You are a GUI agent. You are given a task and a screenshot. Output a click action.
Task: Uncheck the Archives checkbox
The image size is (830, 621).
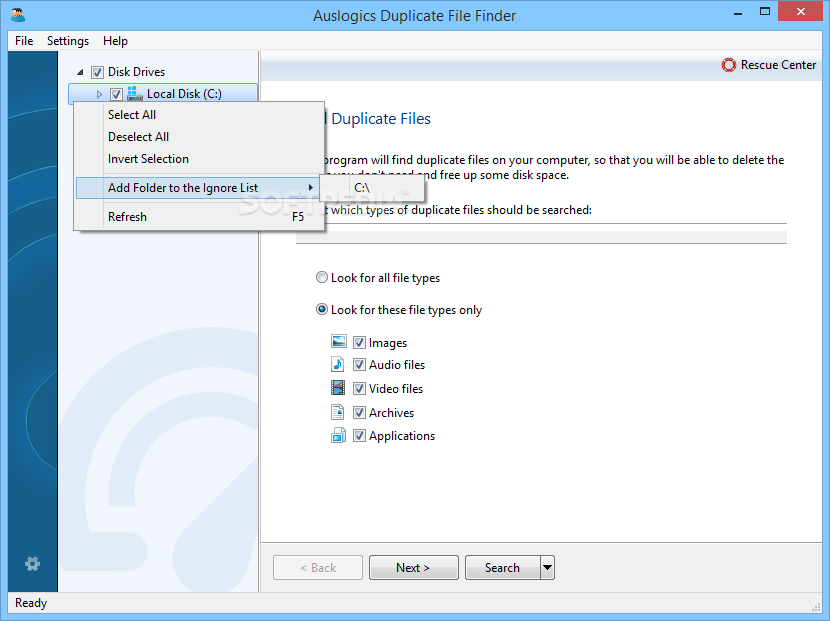tap(359, 412)
